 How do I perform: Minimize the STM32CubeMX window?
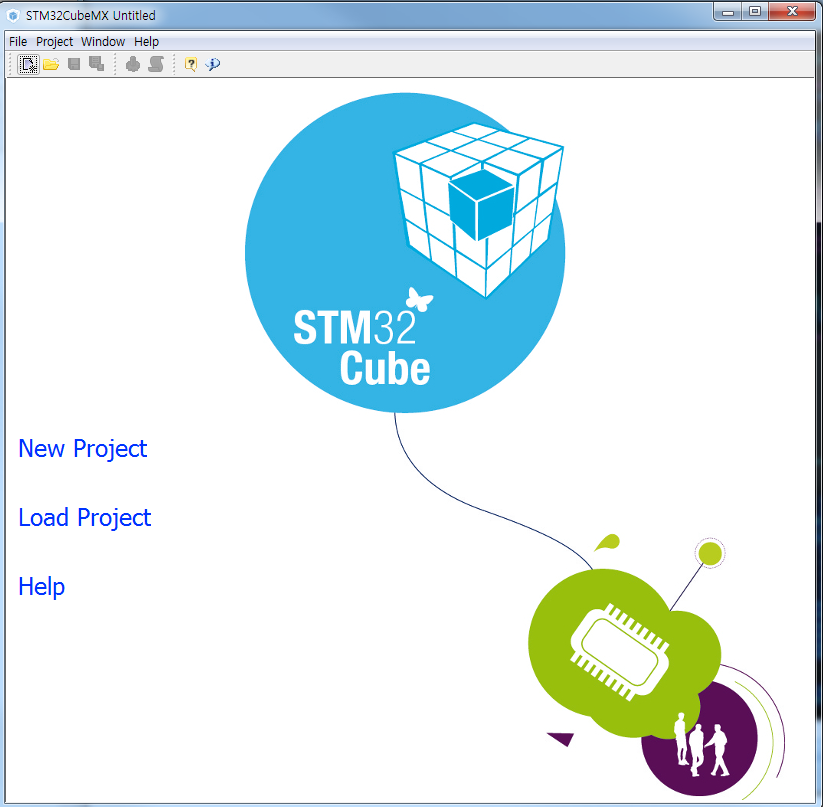point(728,12)
